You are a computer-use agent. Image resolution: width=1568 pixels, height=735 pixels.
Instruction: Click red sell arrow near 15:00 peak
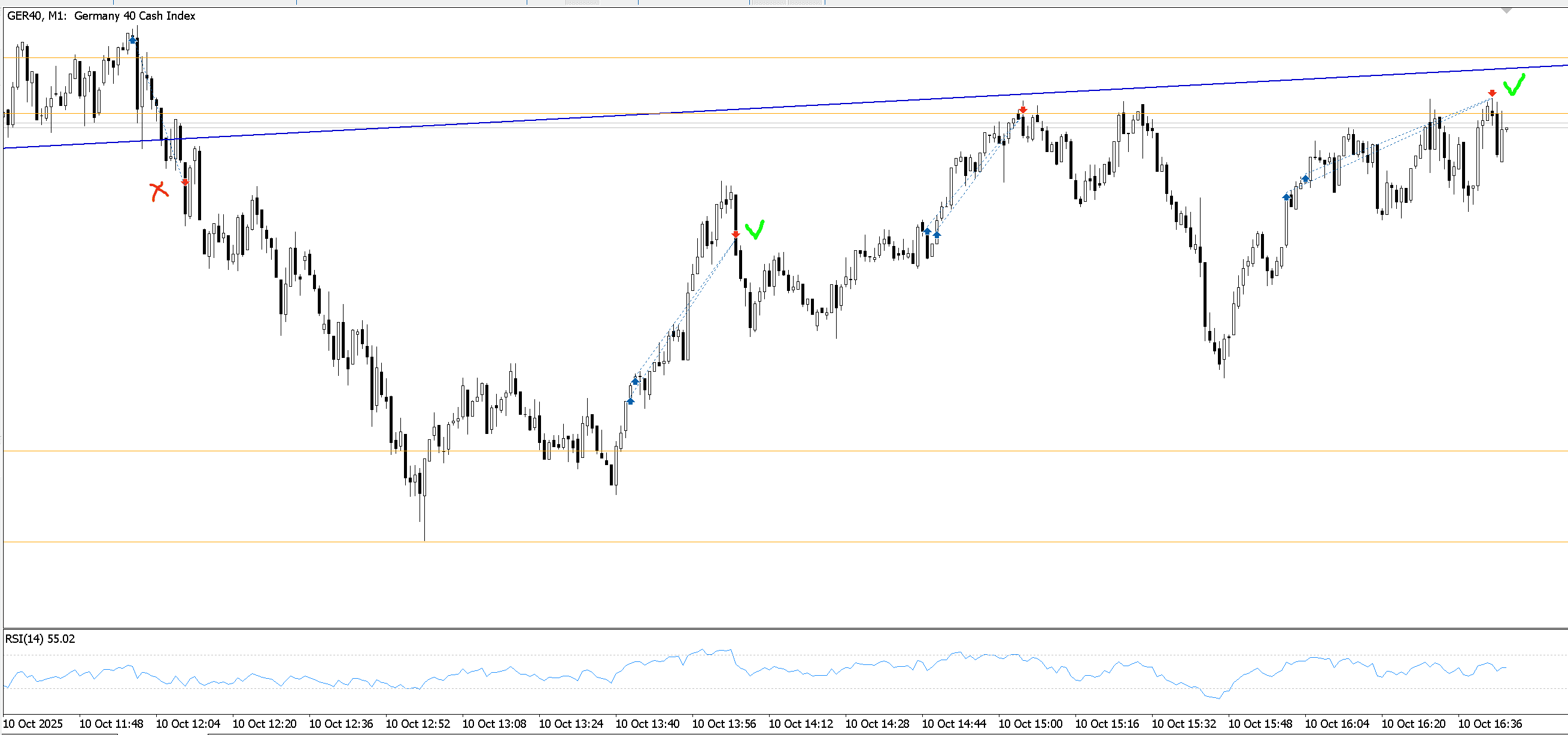point(1023,110)
